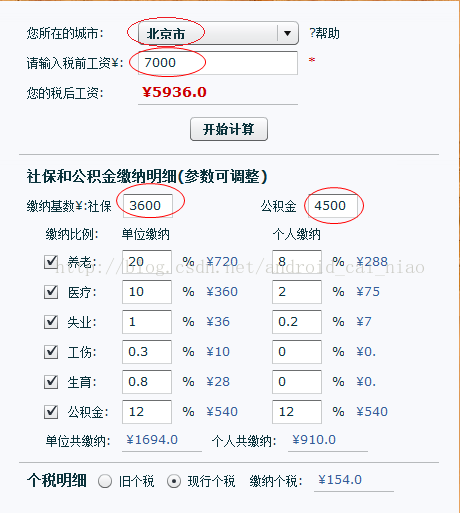
Task: Open the city dropdown showing 北京市
Action: click(218, 33)
